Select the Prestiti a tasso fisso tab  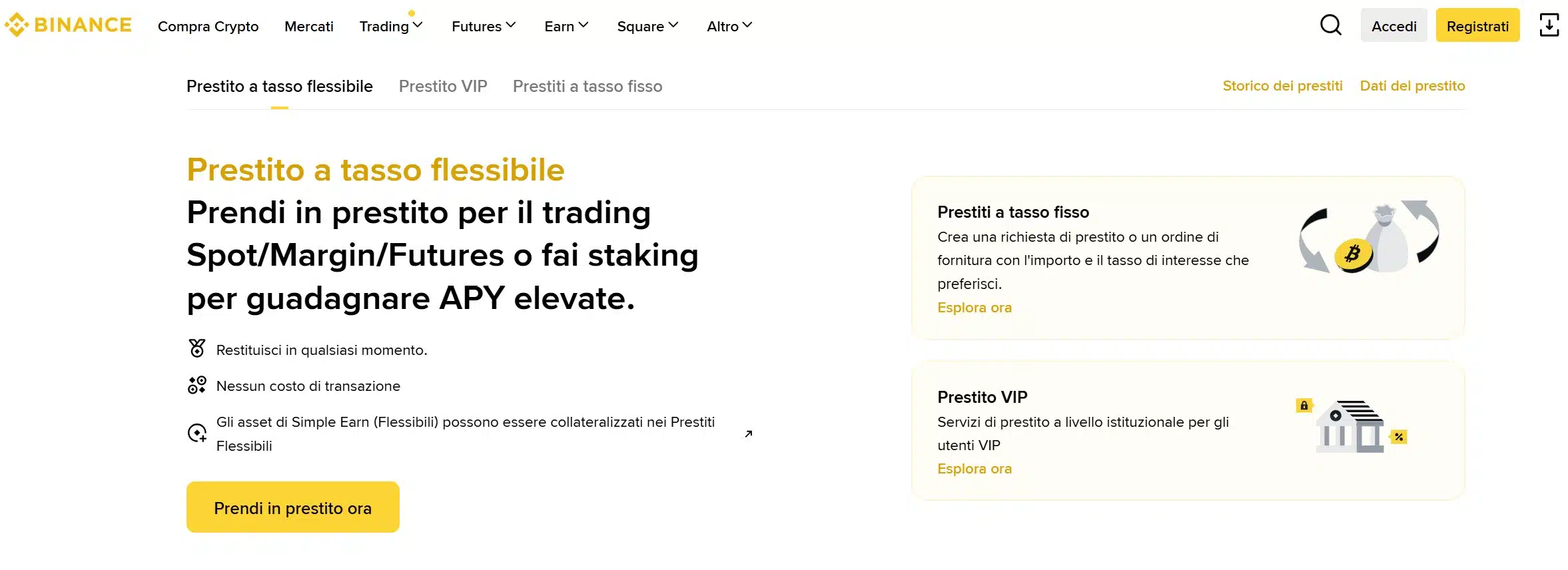[x=587, y=86]
